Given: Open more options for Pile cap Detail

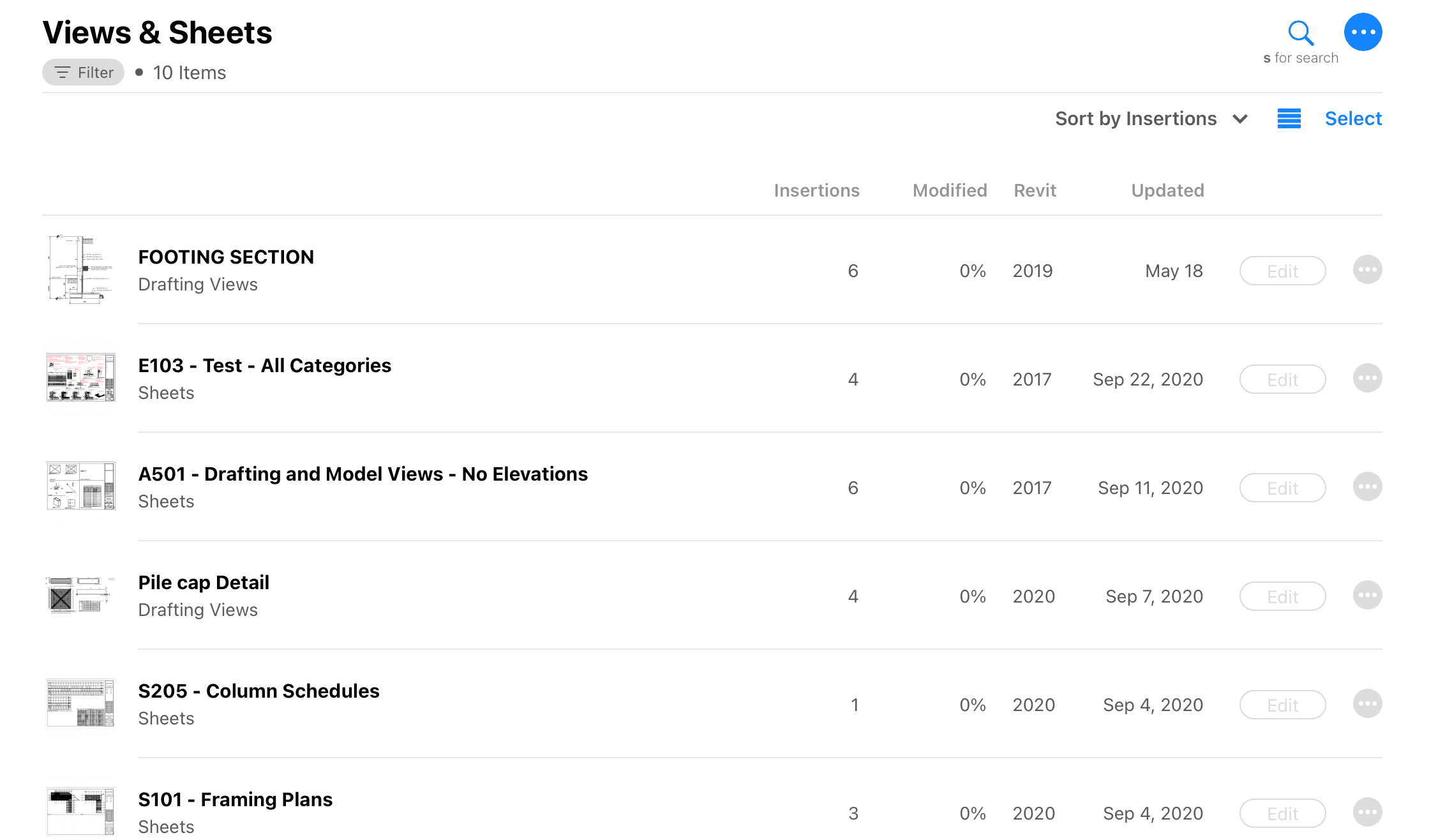Looking at the screenshot, I should [x=1367, y=596].
